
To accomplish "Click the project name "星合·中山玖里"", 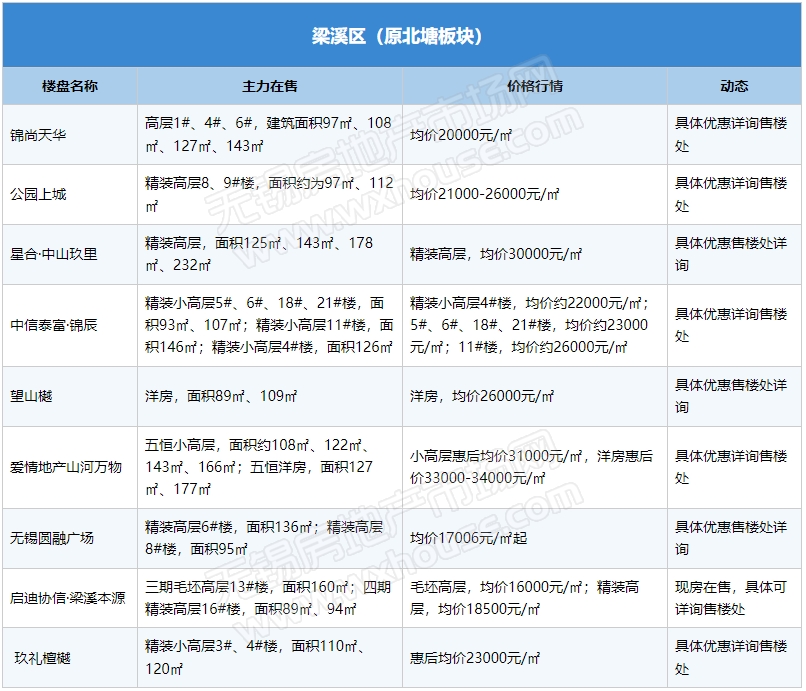I will pyautogui.click(x=53, y=254).
